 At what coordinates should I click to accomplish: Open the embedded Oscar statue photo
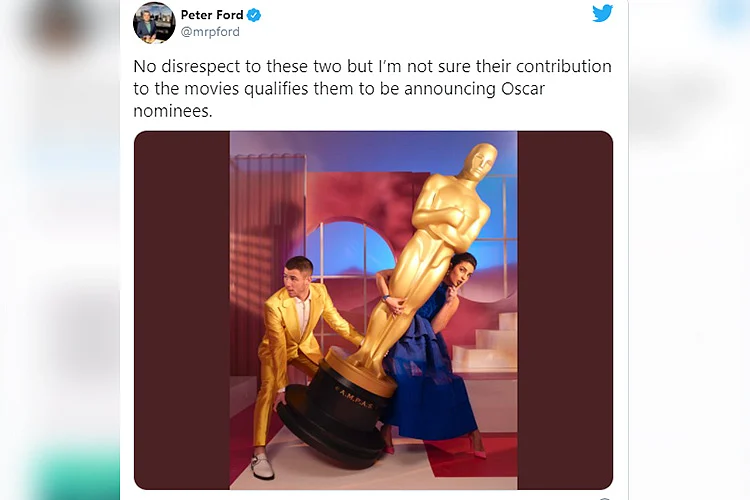pos(373,310)
